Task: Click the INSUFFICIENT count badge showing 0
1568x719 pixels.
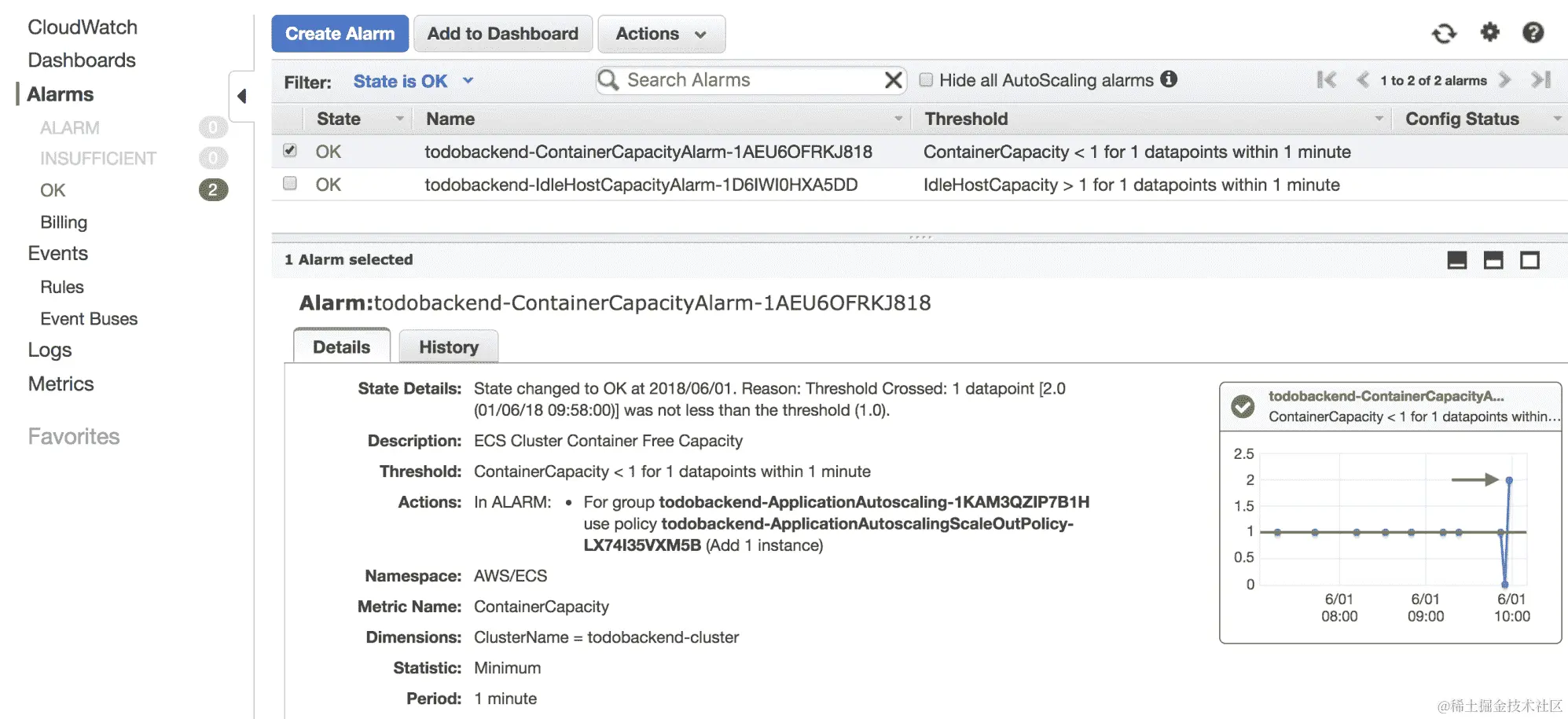Action: pos(213,159)
